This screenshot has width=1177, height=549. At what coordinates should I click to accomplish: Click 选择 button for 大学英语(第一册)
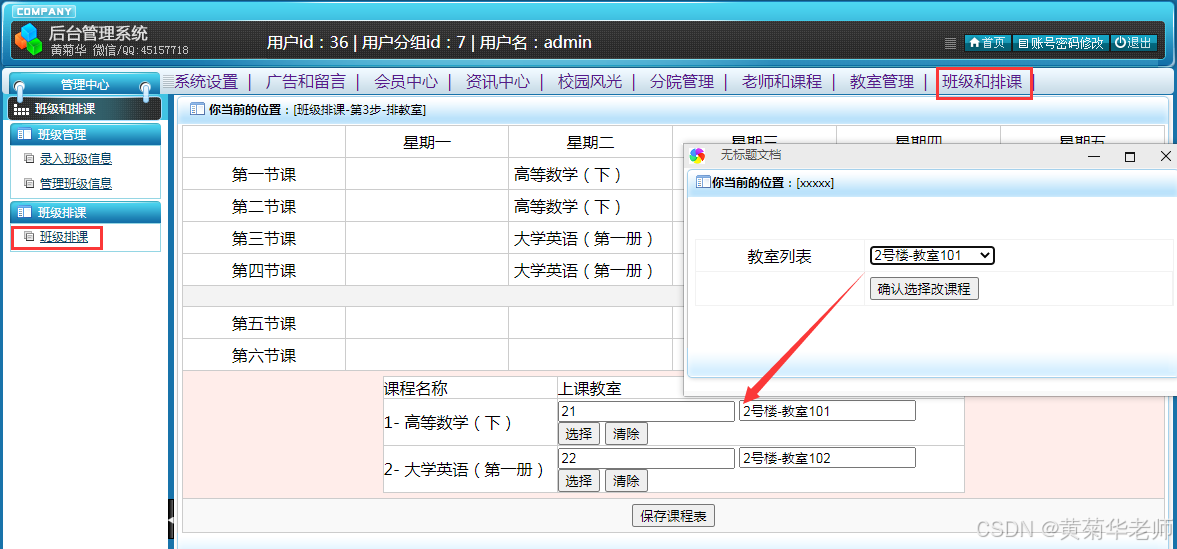coord(579,481)
